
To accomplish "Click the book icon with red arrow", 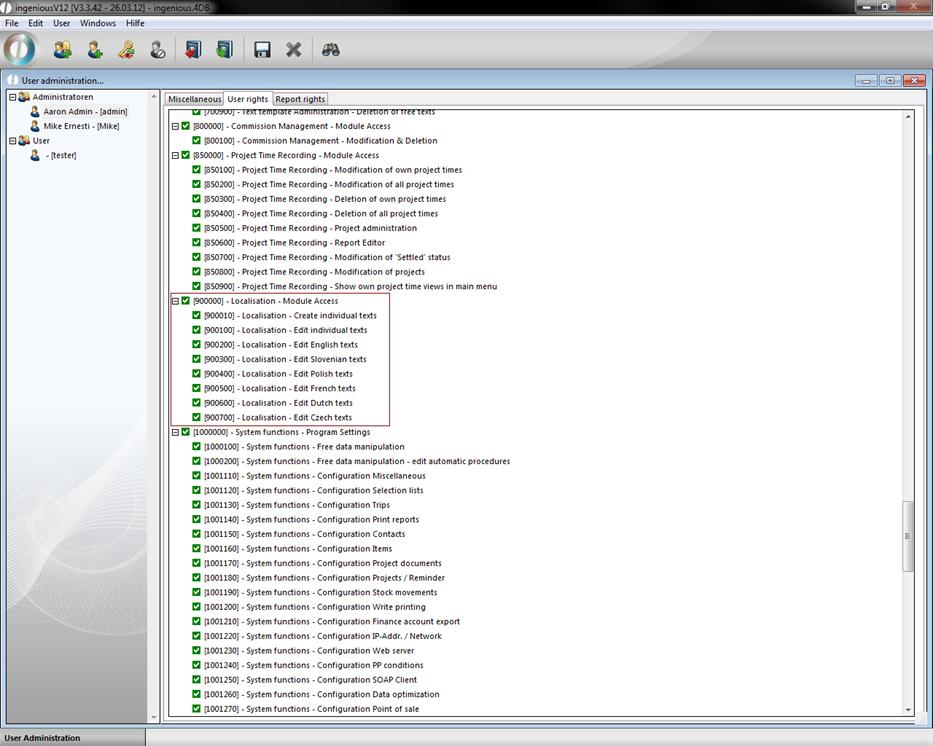I will (x=193, y=50).
